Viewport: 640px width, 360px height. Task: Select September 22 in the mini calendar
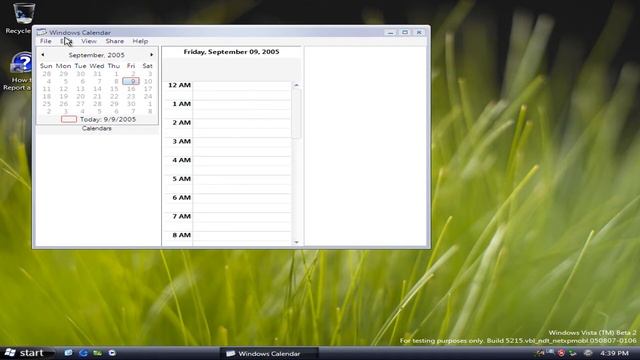tap(114, 96)
